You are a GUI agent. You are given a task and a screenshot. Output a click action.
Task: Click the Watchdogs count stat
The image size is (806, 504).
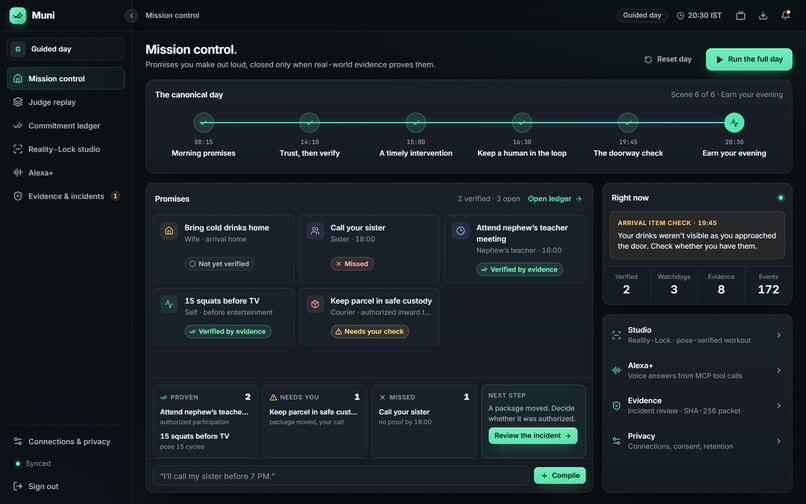[x=673, y=284]
